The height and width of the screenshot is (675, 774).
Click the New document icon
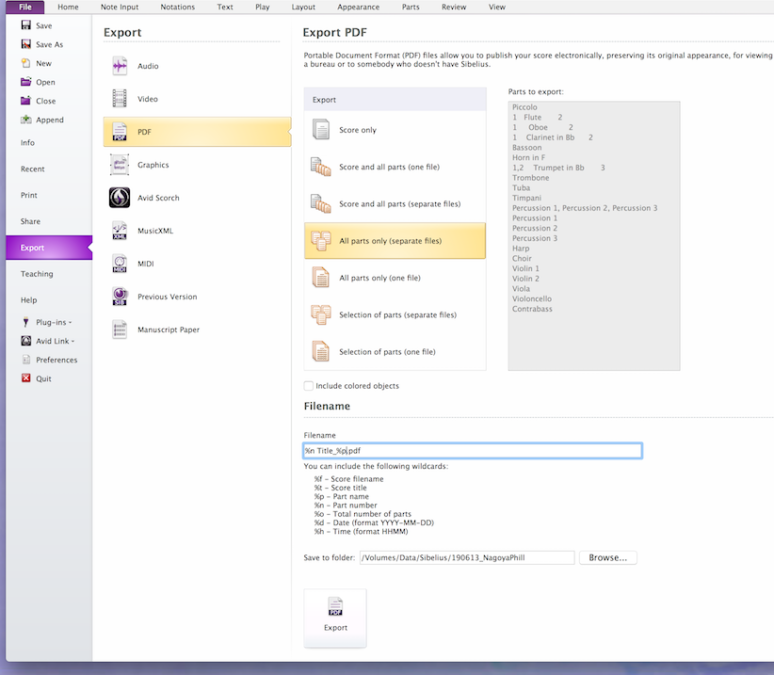(x=26, y=63)
